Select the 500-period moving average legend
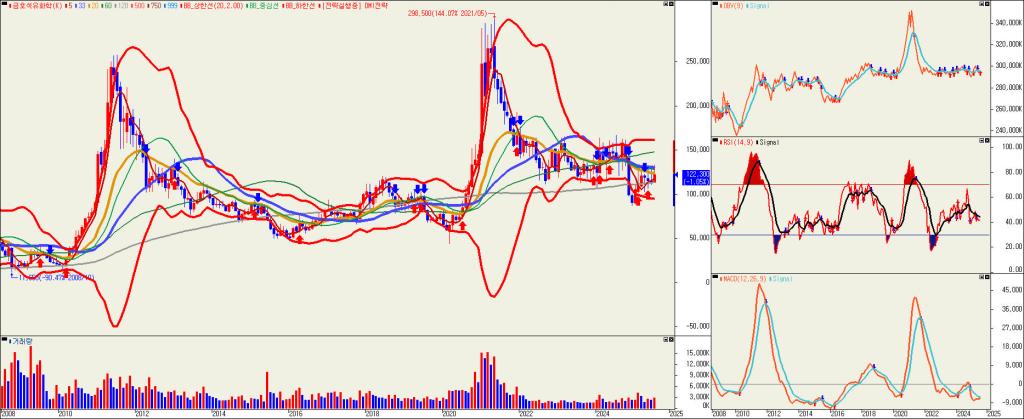The width and height of the screenshot is (1024, 419). [x=139, y=4]
